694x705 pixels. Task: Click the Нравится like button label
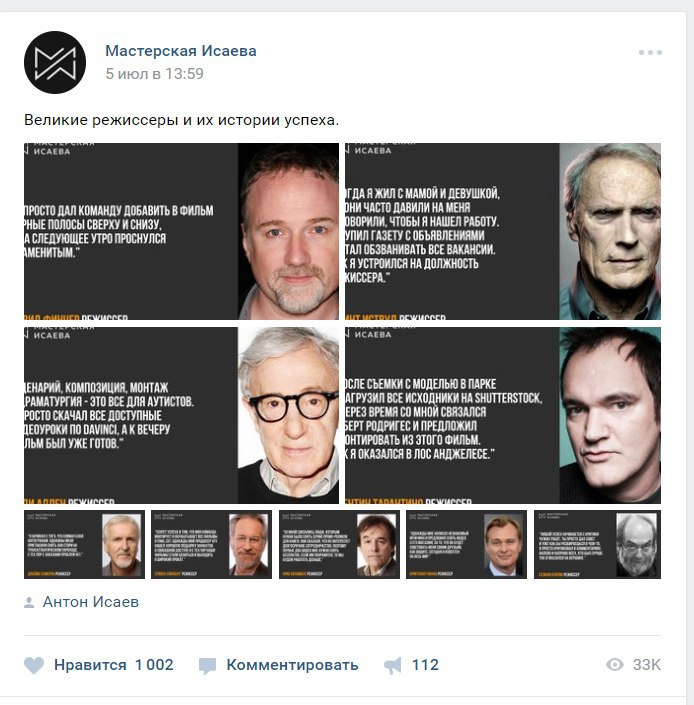(x=90, y=665)
